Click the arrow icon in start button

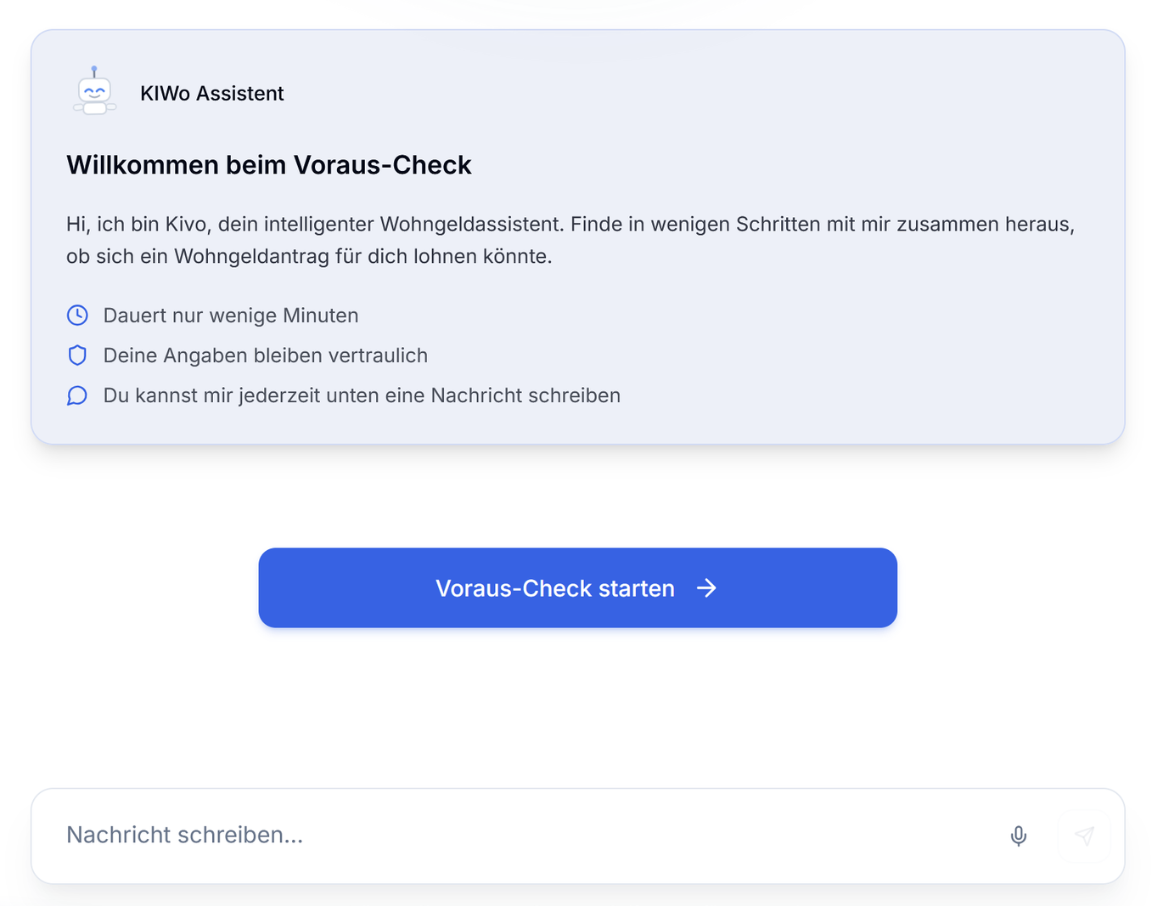tap(707, 588)
